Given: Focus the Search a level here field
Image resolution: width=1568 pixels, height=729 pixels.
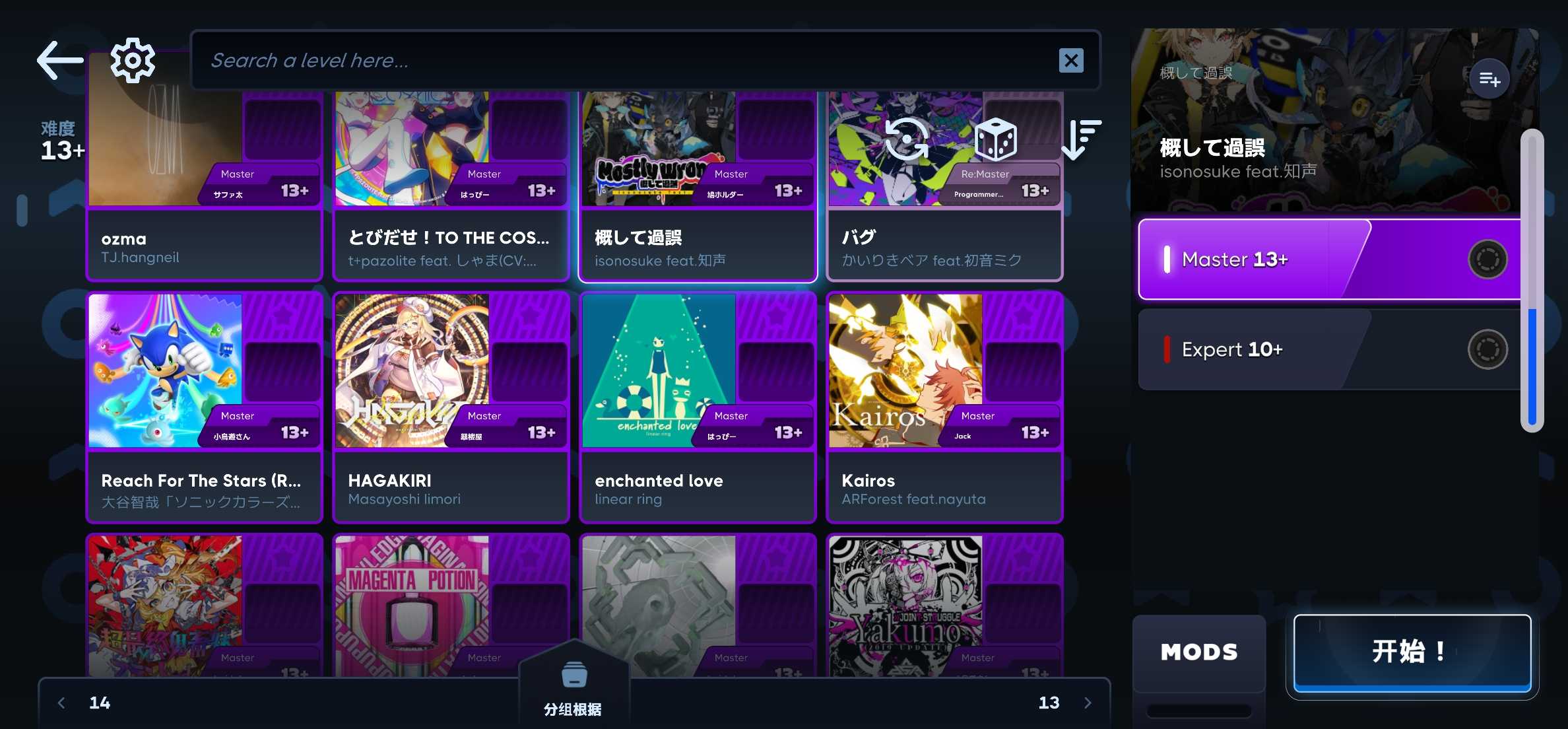Looking at the screenshot, I should tap(645, 61).
